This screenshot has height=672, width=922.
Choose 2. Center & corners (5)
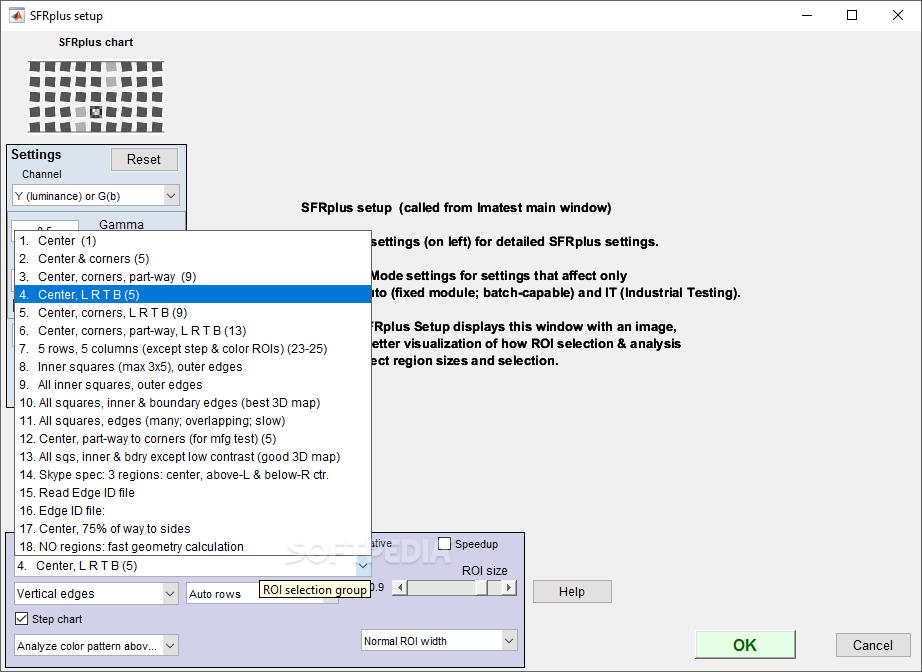(193, 259)
